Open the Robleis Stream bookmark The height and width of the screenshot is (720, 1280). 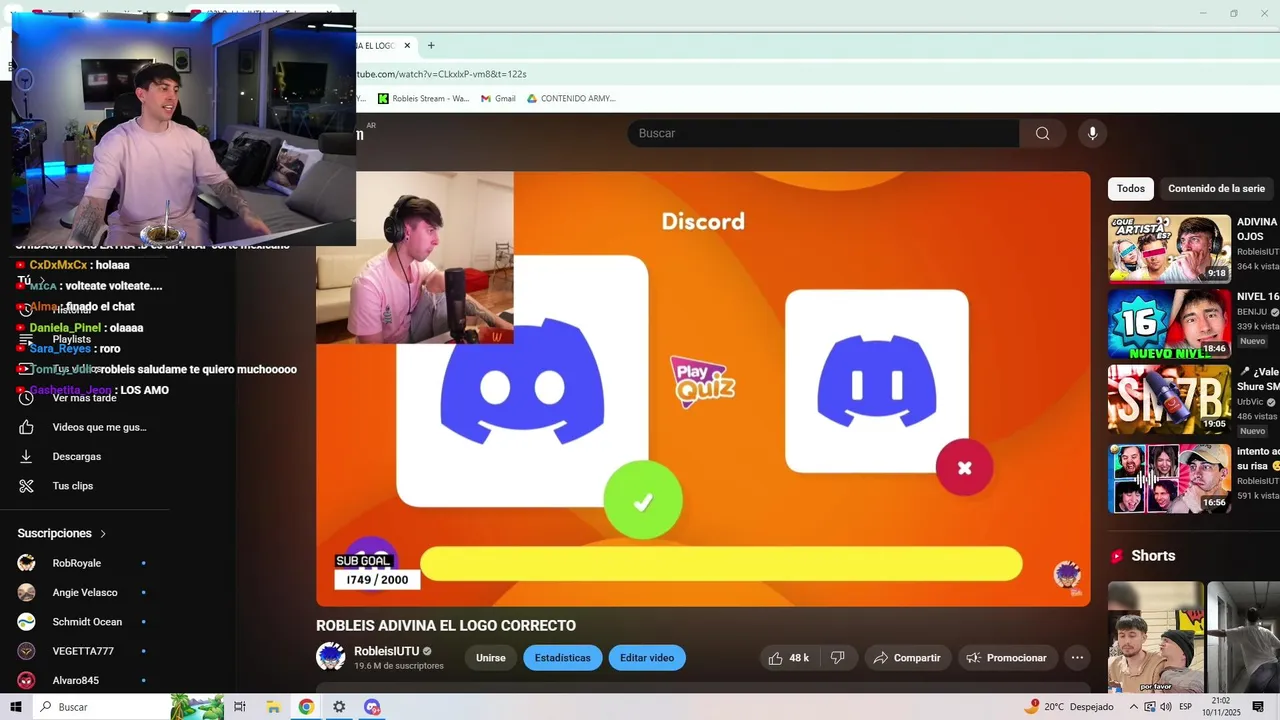[423, 98]
